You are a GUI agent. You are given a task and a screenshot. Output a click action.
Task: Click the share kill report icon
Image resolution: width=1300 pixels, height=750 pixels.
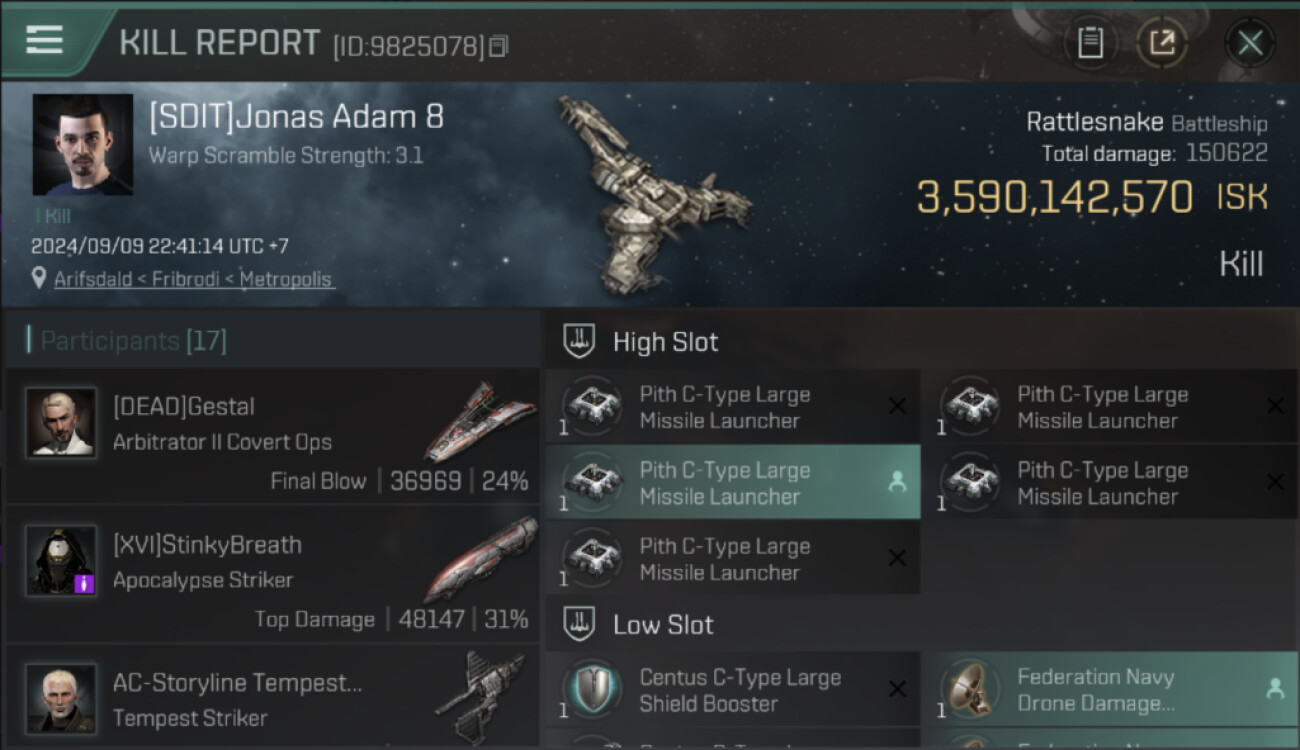tap(1162, 43)
